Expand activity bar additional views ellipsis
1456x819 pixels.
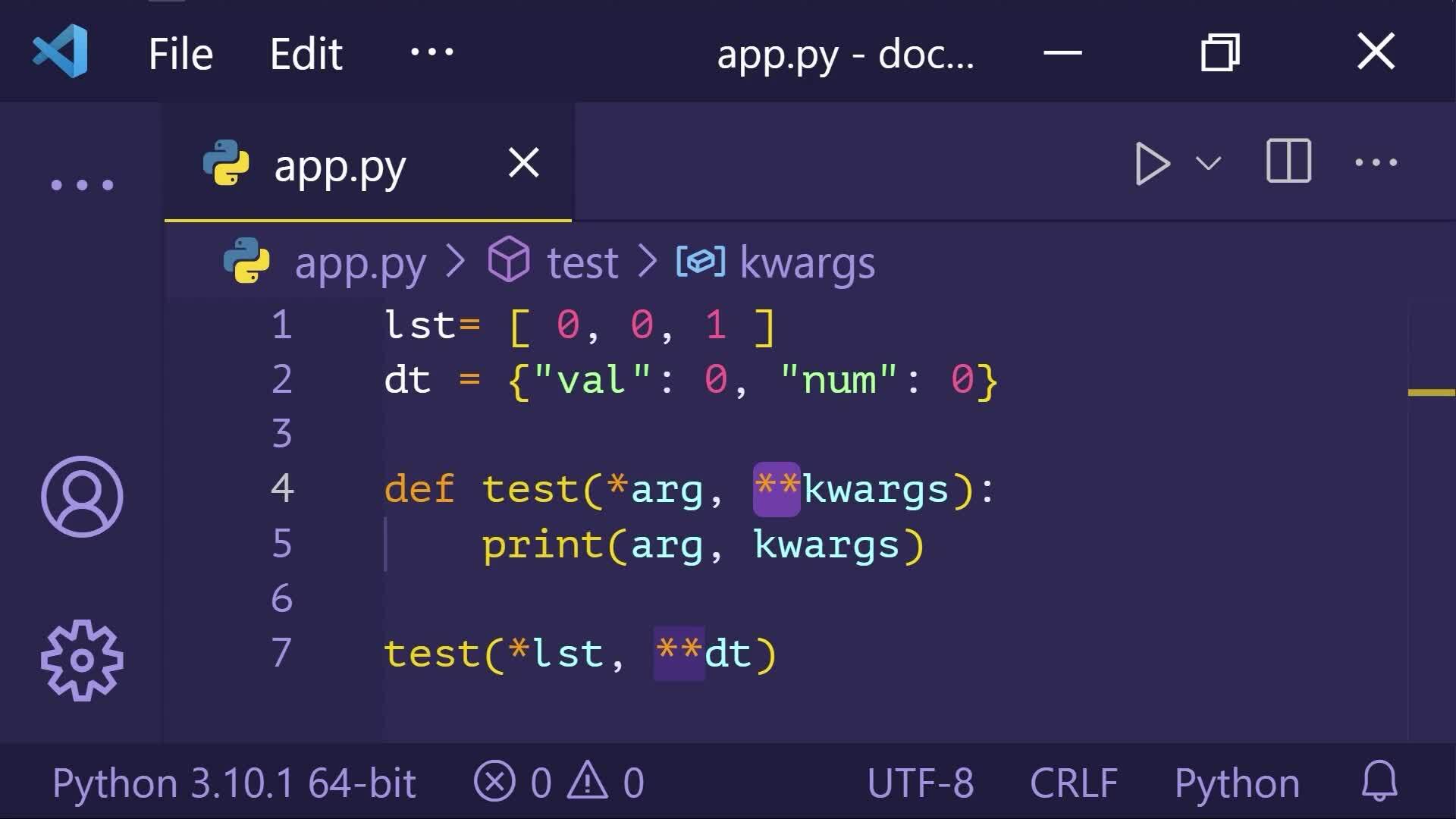point(82,185)
